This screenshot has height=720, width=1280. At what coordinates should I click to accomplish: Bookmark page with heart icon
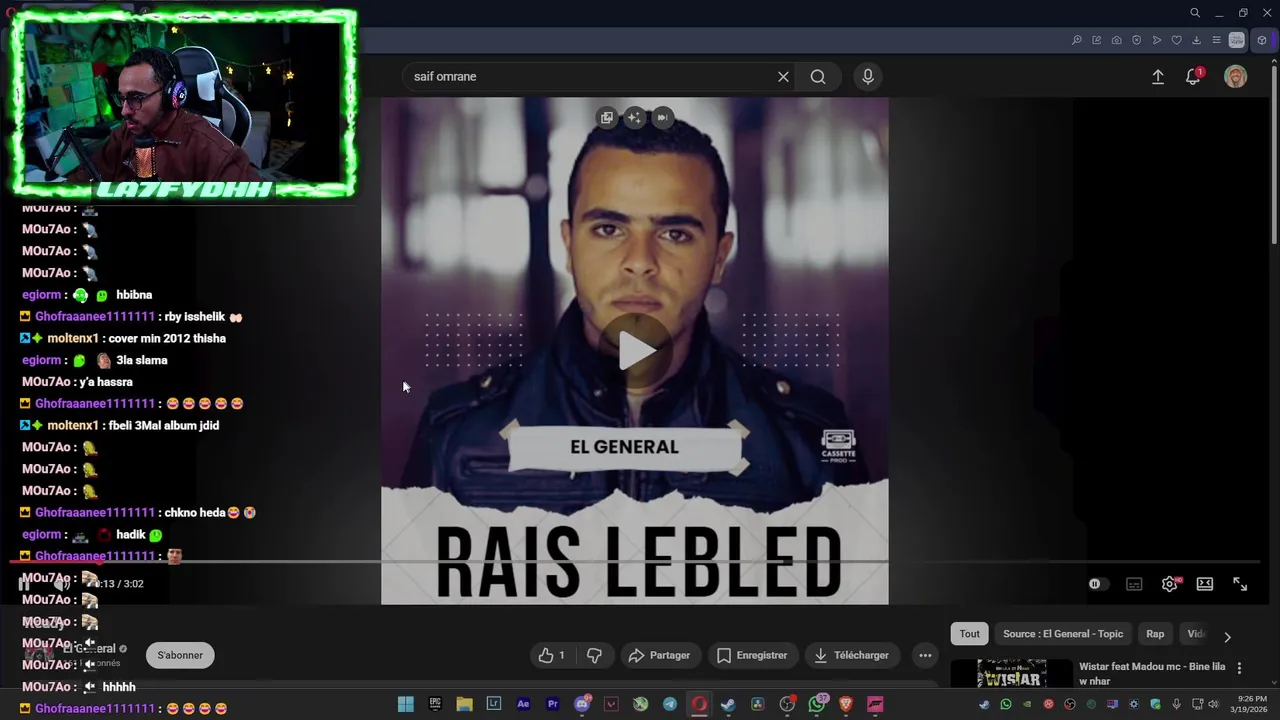[x=1176, y=41]
